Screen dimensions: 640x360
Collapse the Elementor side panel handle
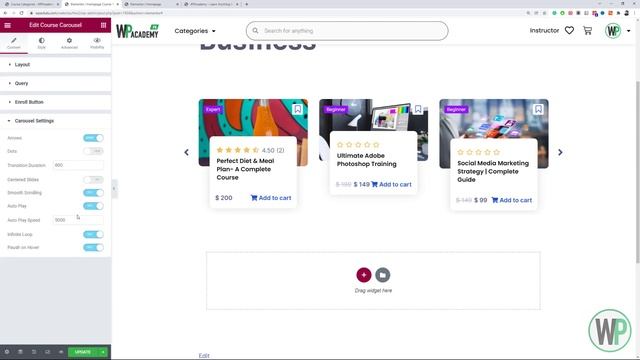tap(114, 188)
